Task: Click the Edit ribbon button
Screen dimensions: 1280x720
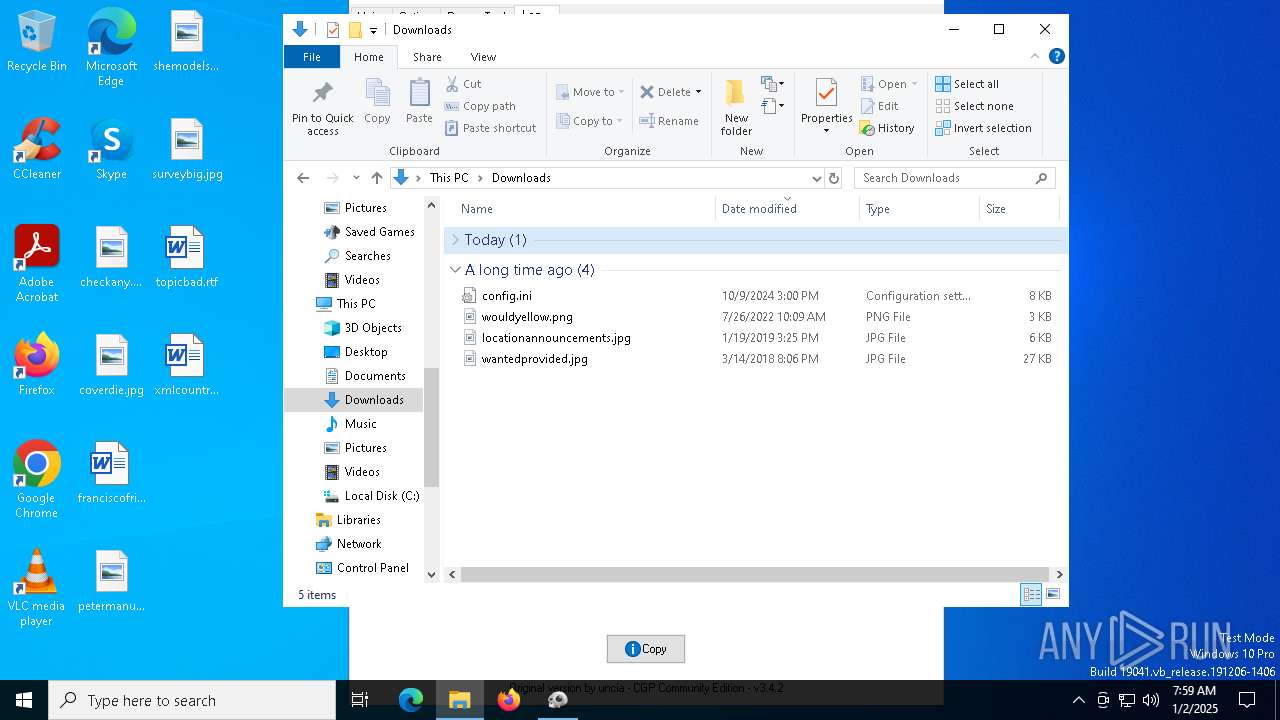Action: [879, 106]
